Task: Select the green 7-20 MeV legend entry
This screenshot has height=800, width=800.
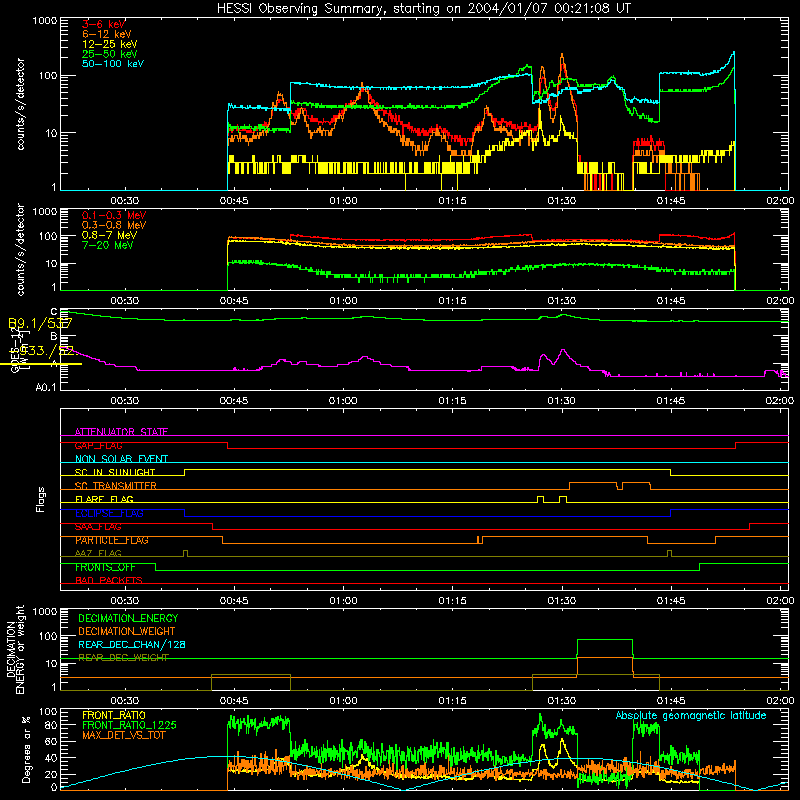Action: pyautogui.click(x=108, y=245)
